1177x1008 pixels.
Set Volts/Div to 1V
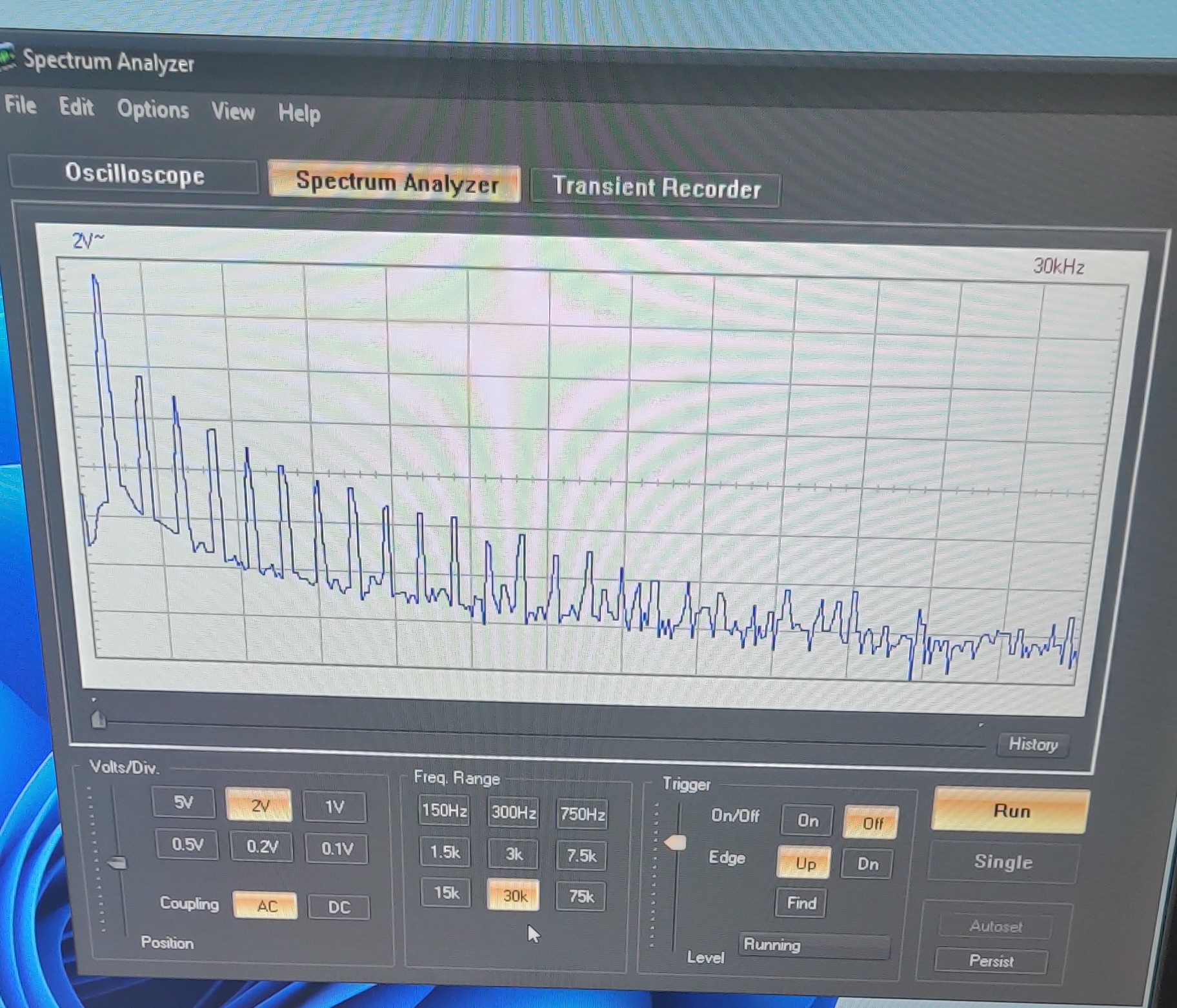[334, 807]
